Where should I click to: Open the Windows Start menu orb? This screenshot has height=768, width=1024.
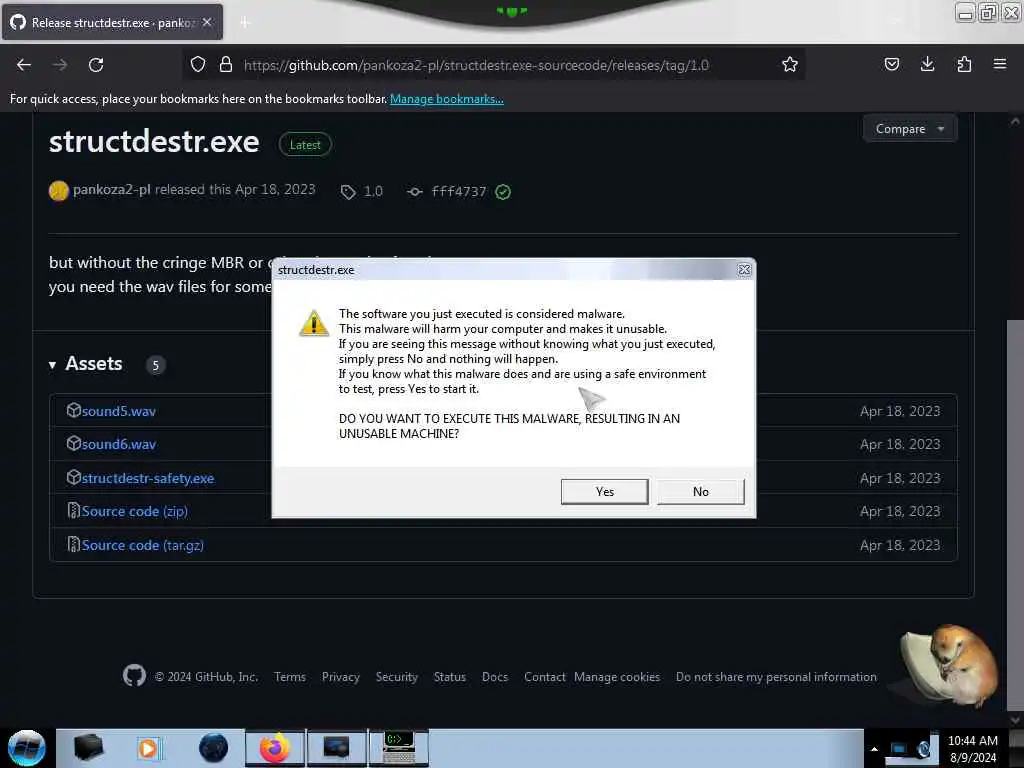click(27, 748)
